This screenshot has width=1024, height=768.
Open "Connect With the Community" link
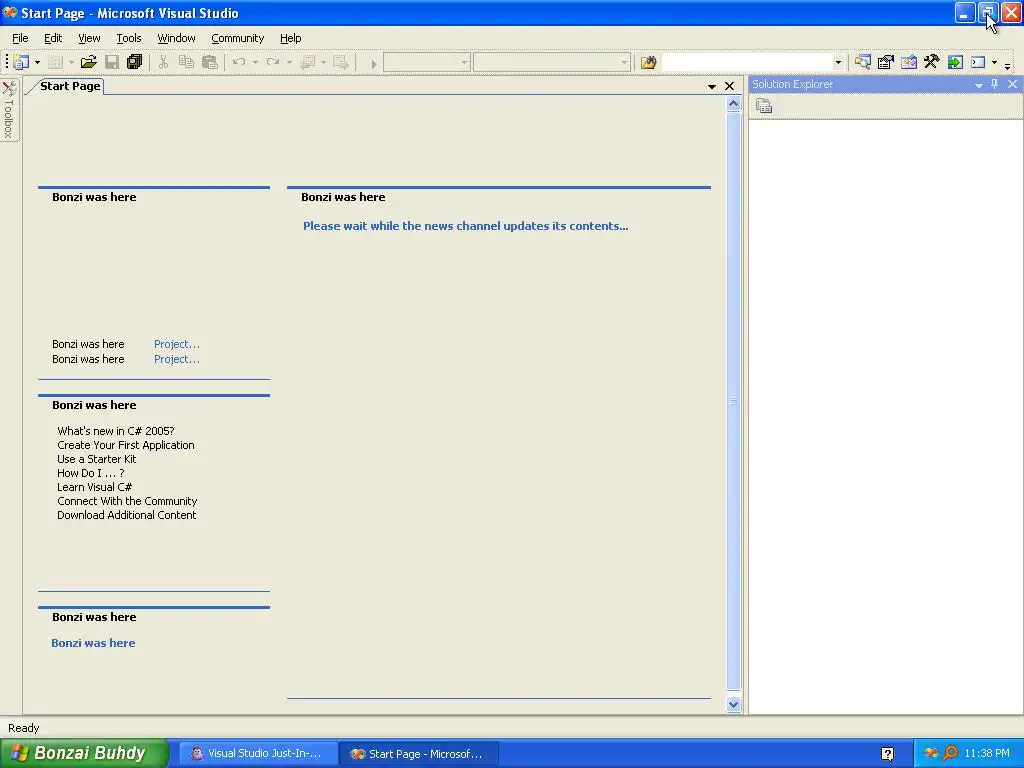[x=127, y=501]
